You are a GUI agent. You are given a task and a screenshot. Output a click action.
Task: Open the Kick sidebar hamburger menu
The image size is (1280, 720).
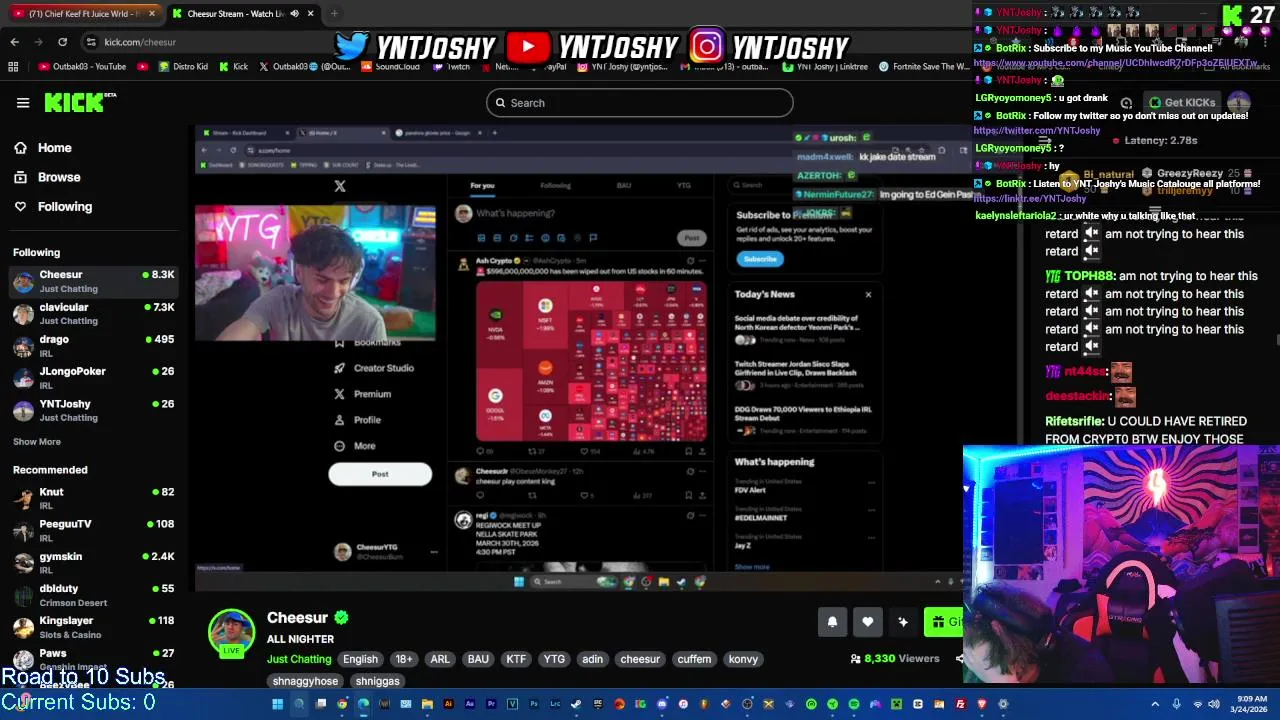[x=22, y=102]
